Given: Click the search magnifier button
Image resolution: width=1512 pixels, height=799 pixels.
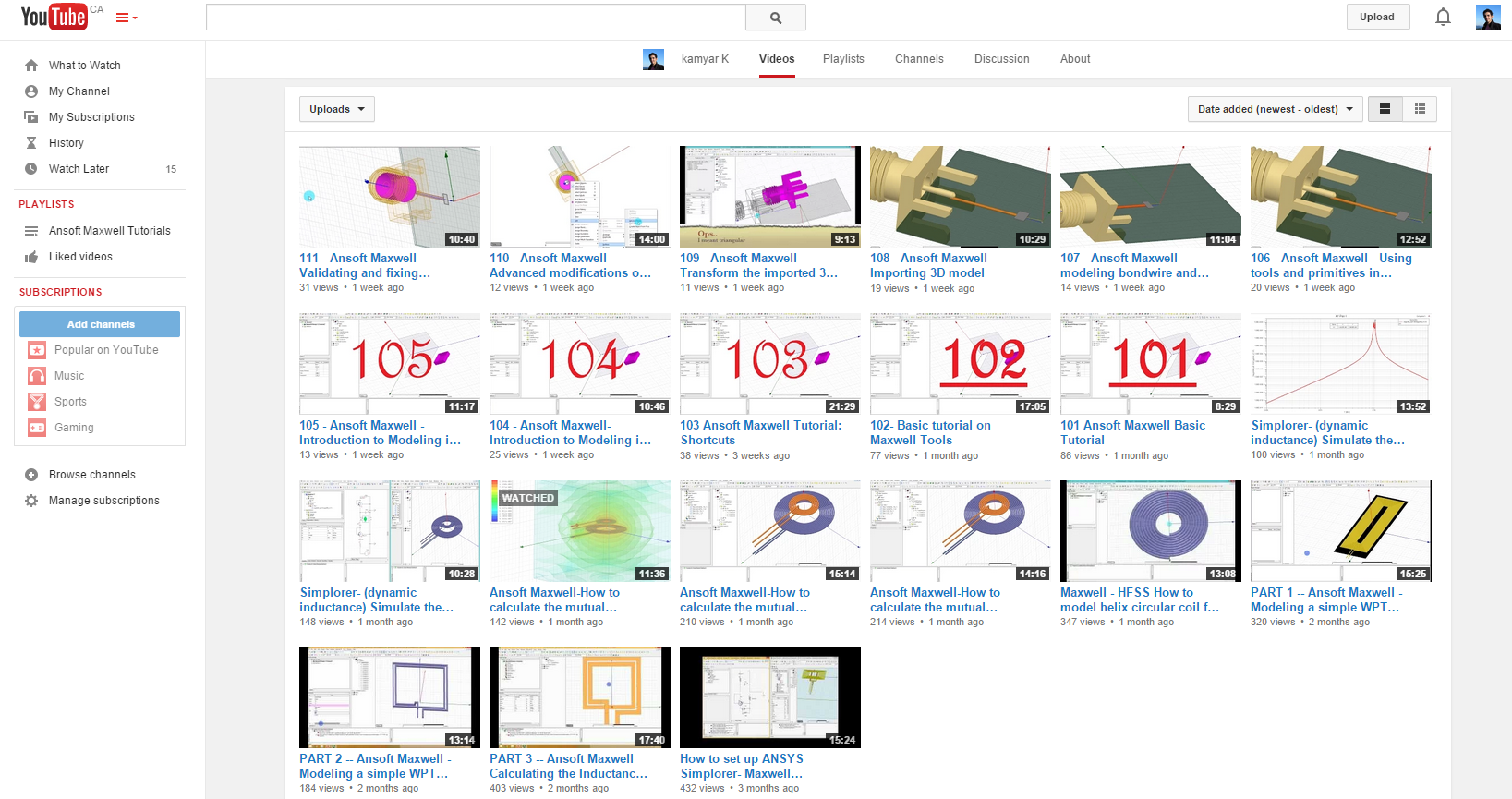Looking at the screenshot, I should 776,18.
